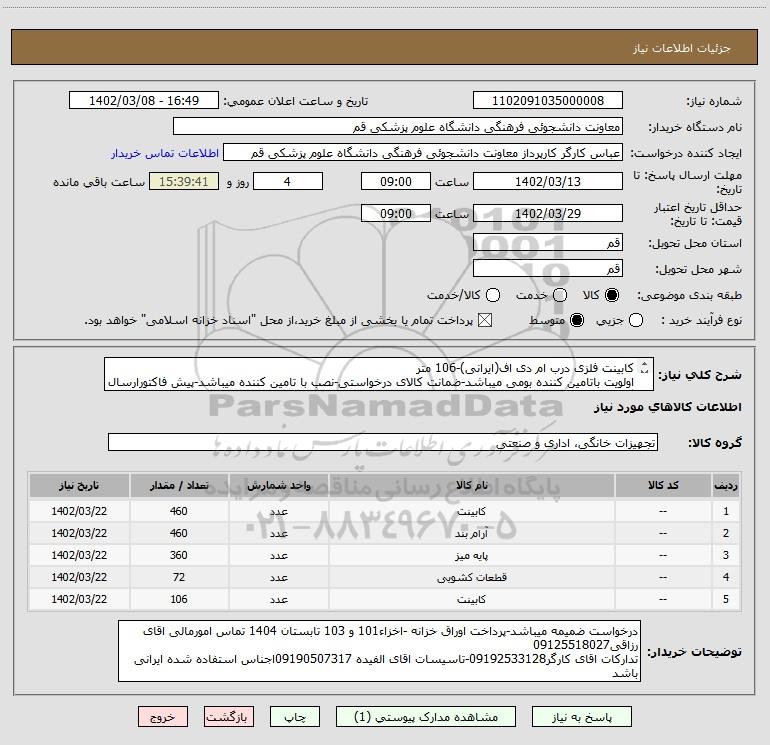Click the buyer description text area

point(379,651)
